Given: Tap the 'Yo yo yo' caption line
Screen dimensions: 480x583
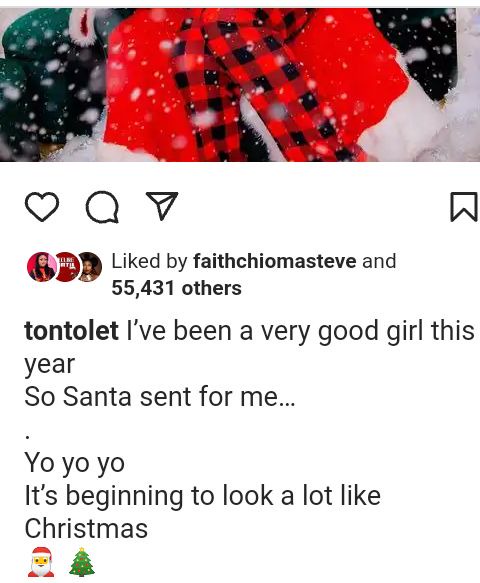Looking at the screenshot, I should coord(74,464).
